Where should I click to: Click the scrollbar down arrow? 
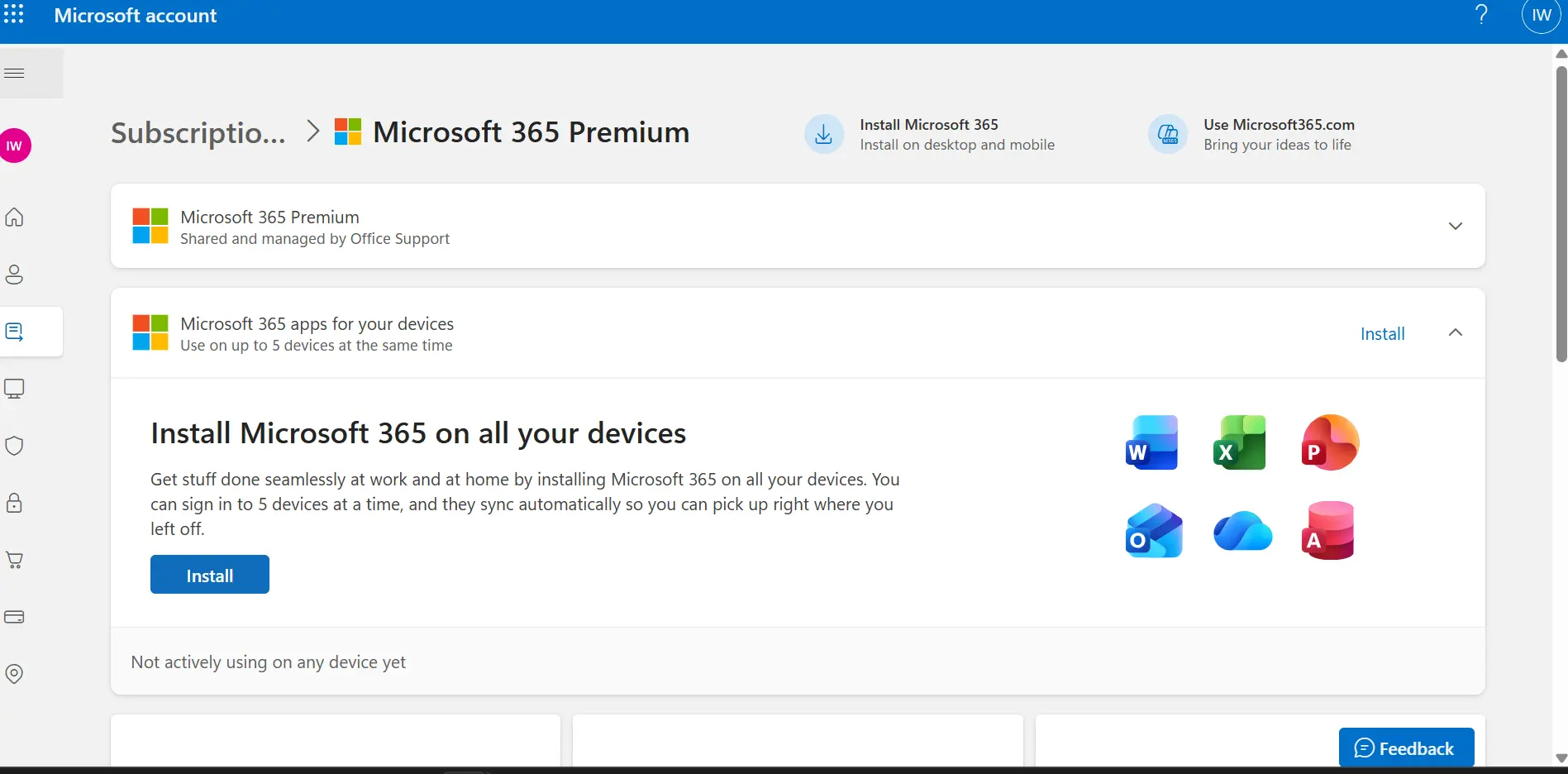pos(1561,758)
